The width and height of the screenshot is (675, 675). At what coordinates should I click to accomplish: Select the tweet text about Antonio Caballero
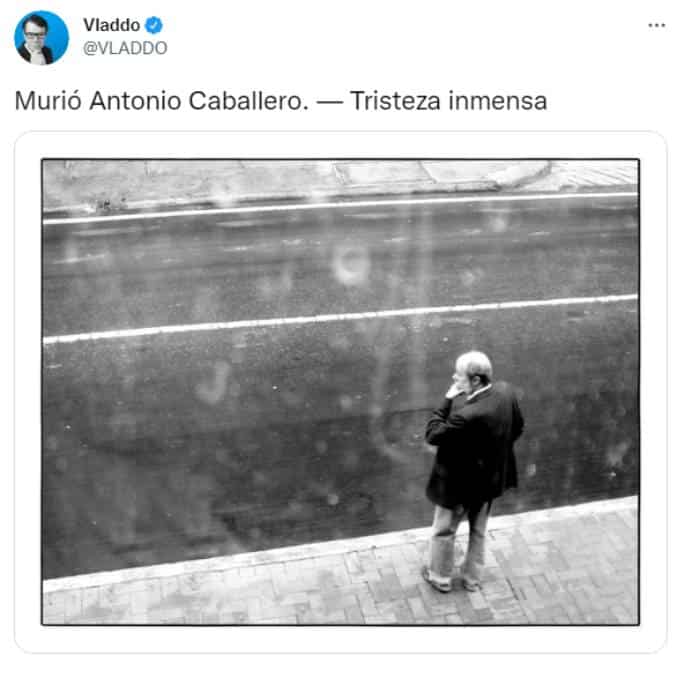281,101
